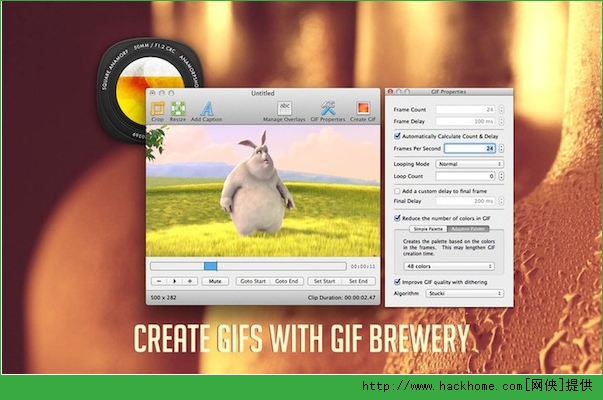Adjust the Frames Per Second stepper
Viewport: 603px width, 400px height.
501,148
